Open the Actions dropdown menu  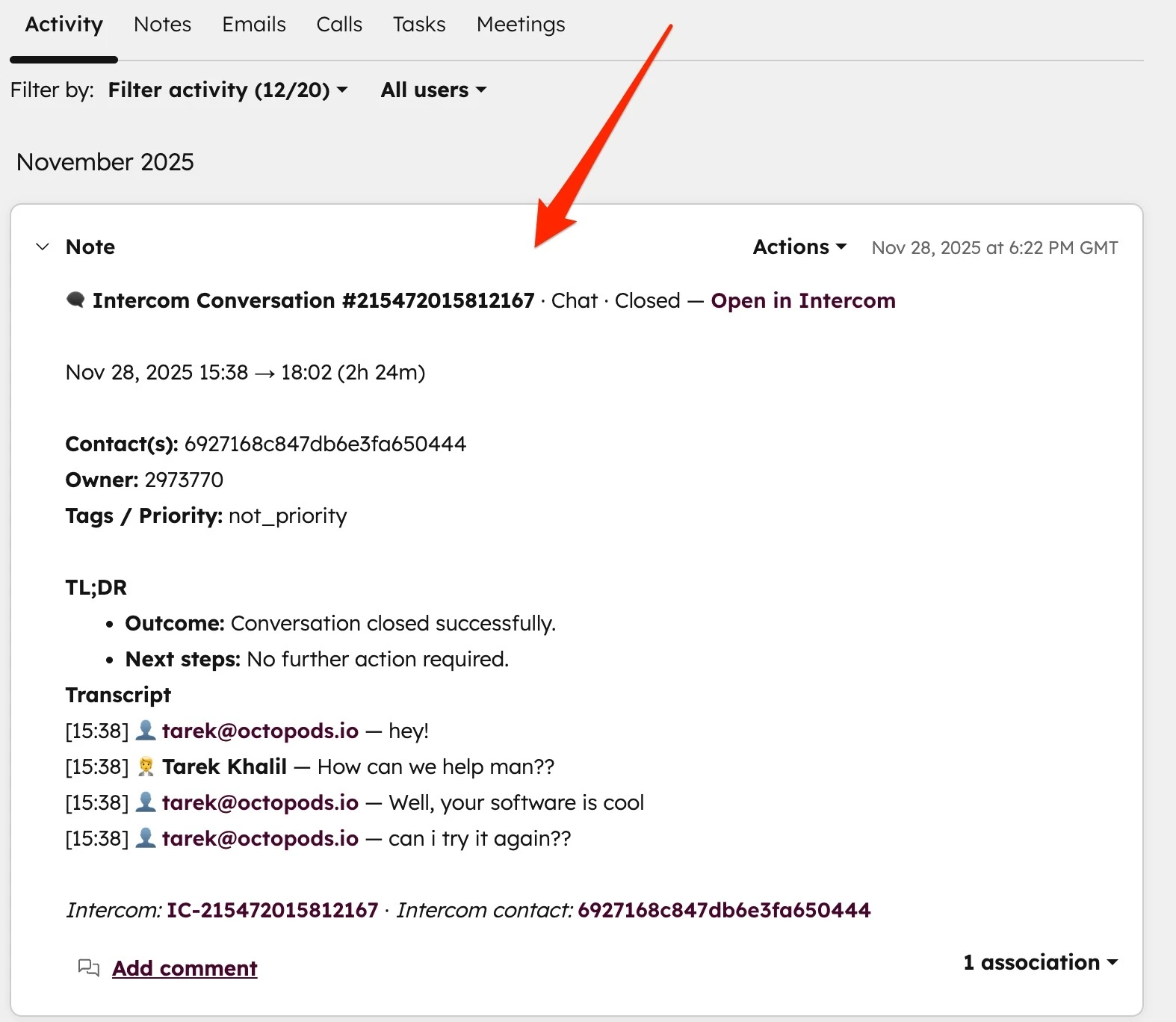tap(799, 247)
